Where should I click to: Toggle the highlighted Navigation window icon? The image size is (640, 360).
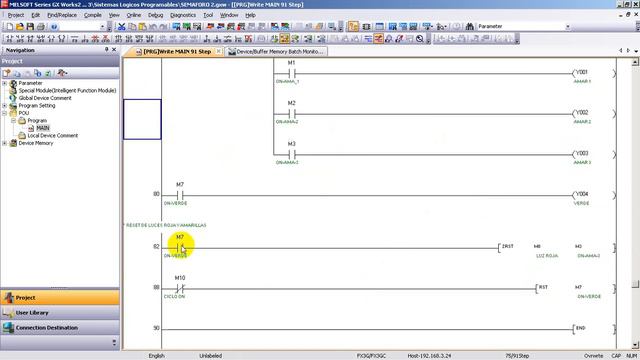click(353, 27)
